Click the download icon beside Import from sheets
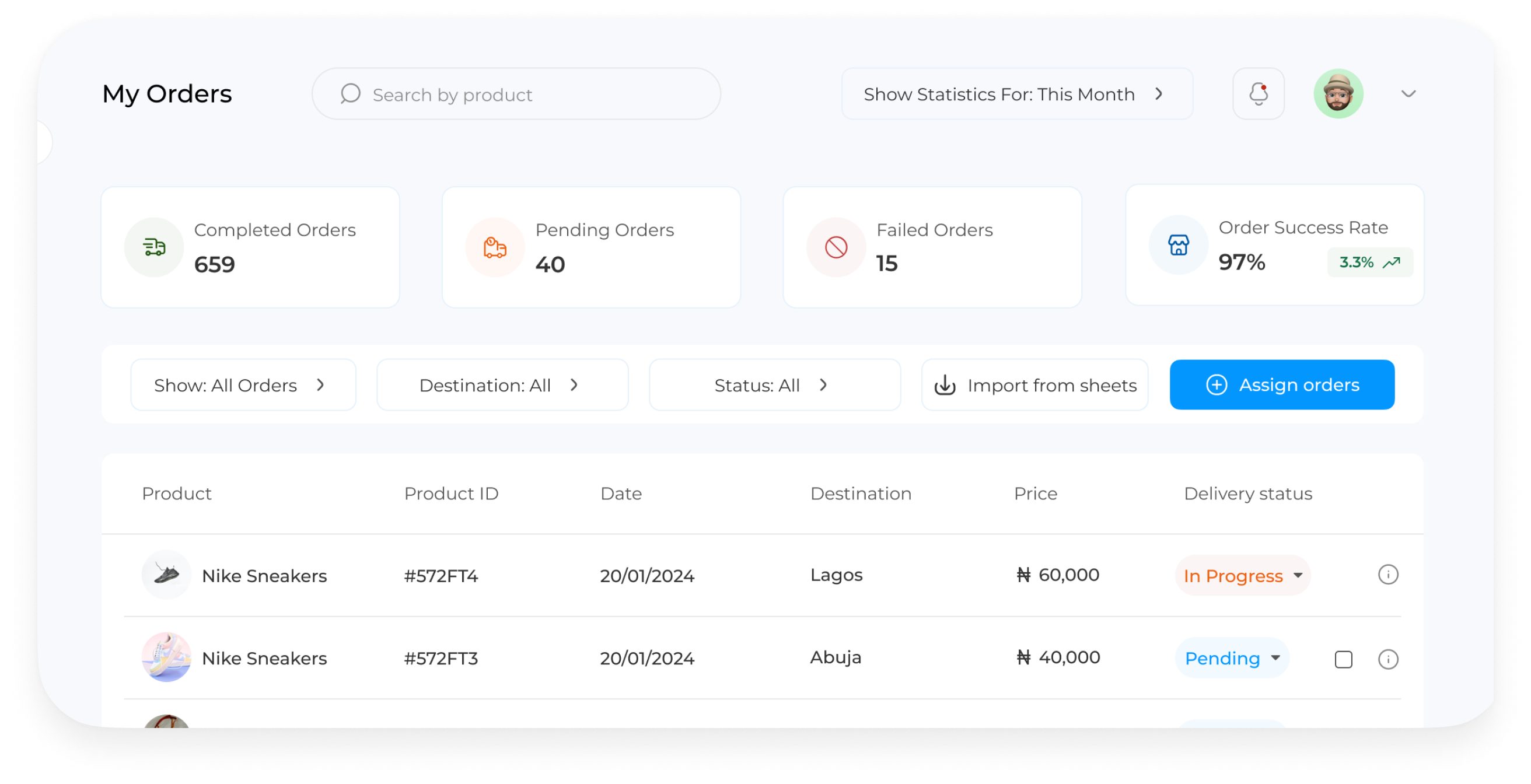 coord(945,385)
